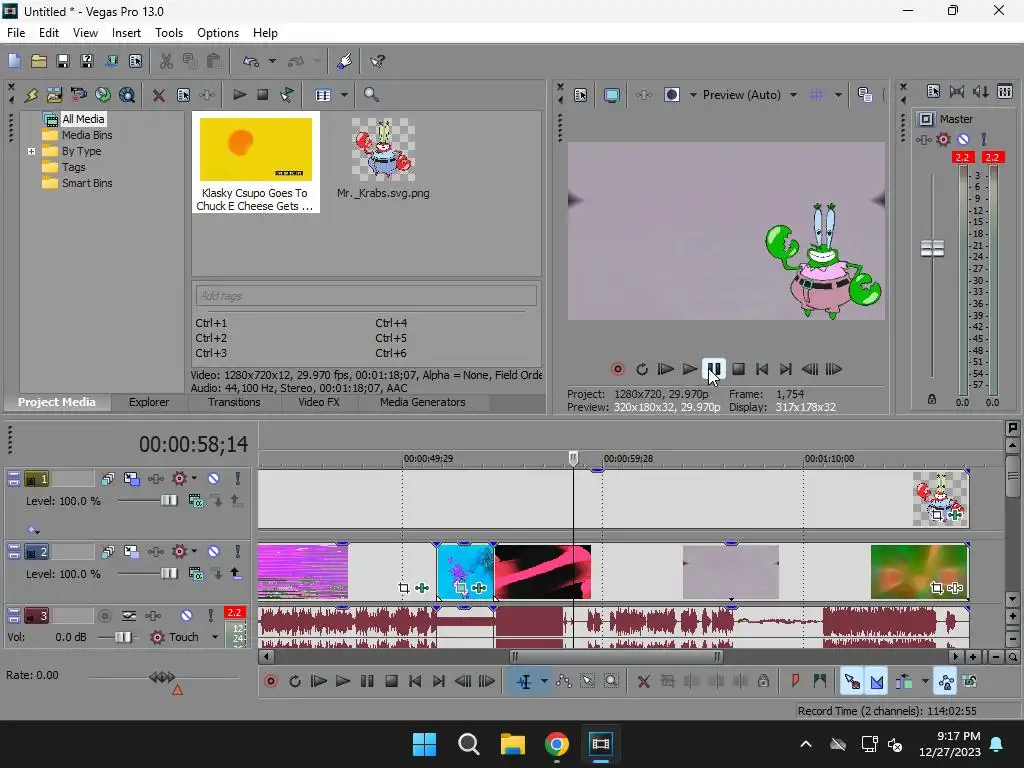Start media preview in Project Media toolbar
The image size is (1024, 768).
(x=239, y=95)
